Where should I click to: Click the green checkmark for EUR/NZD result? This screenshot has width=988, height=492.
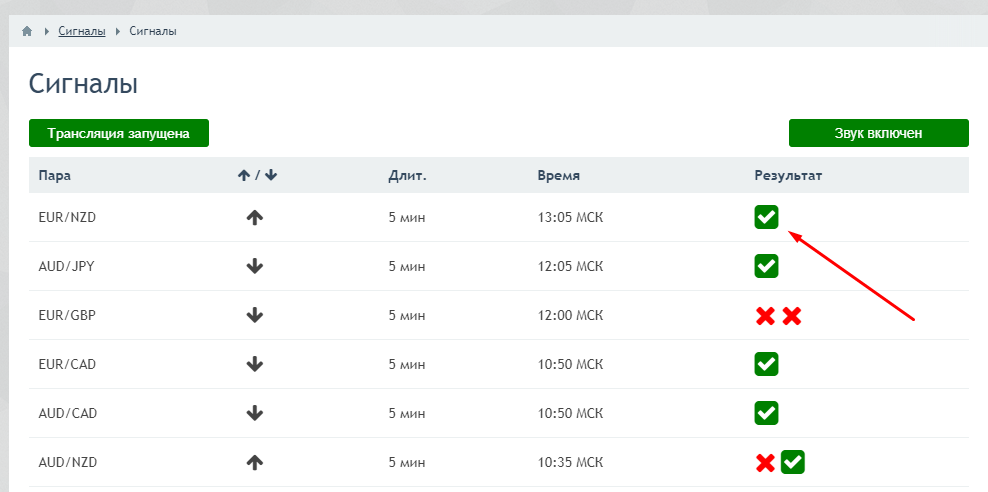pyautogui.click(x=766, y=217)
